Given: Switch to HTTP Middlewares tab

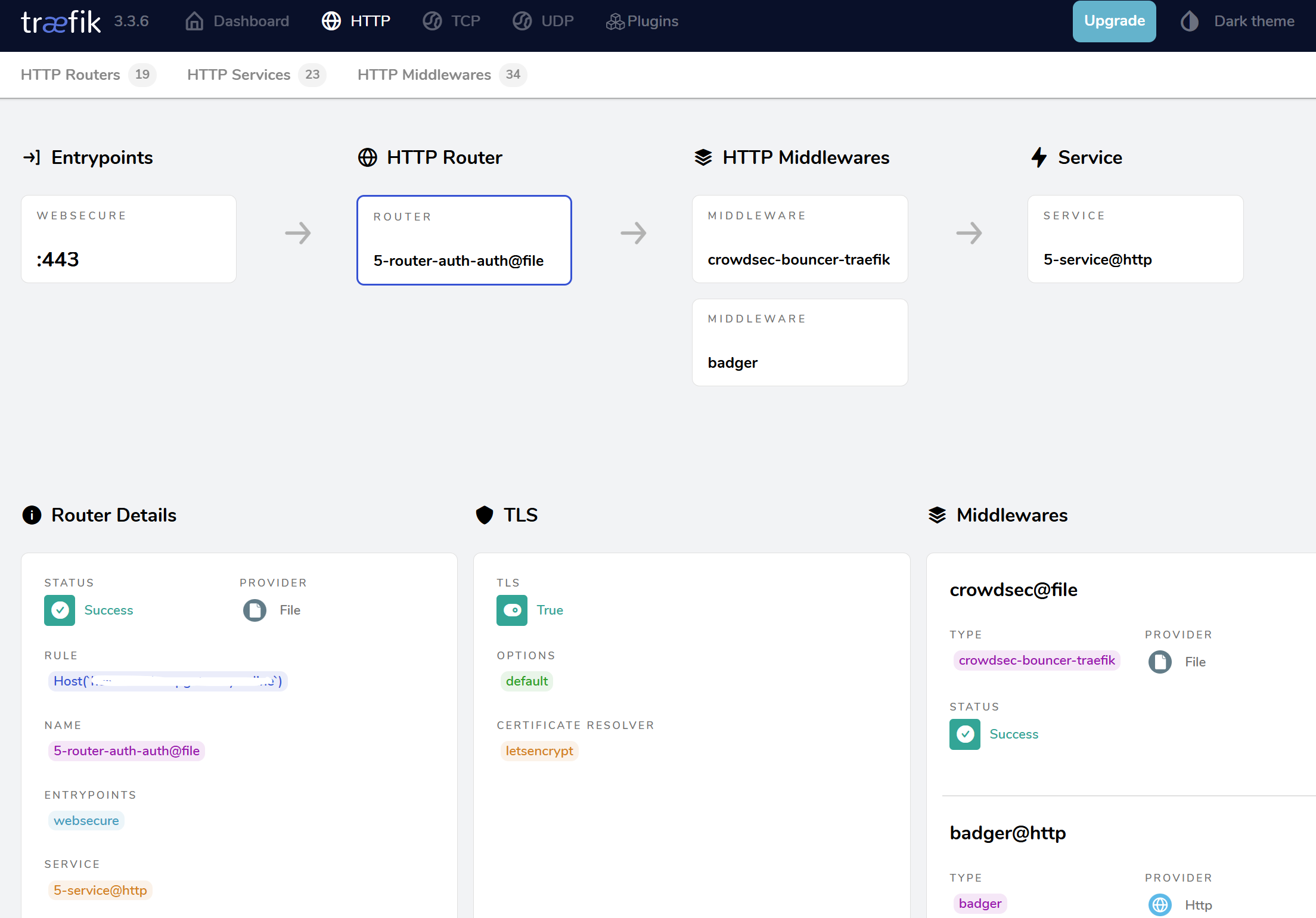Looking at the screenshot, I should (442, 75).
